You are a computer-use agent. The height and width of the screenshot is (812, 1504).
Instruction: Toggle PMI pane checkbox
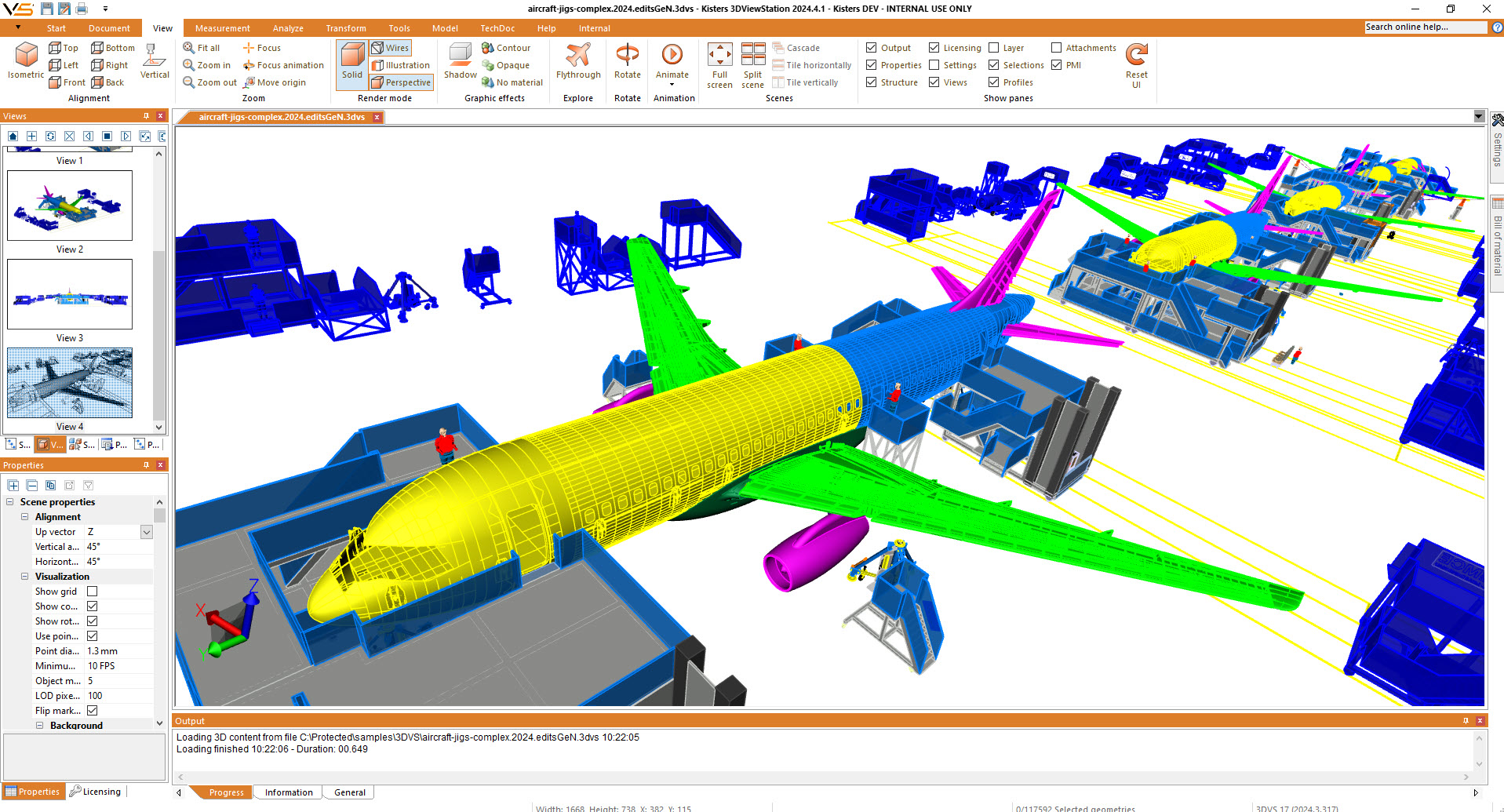[x=1056, y=65]
